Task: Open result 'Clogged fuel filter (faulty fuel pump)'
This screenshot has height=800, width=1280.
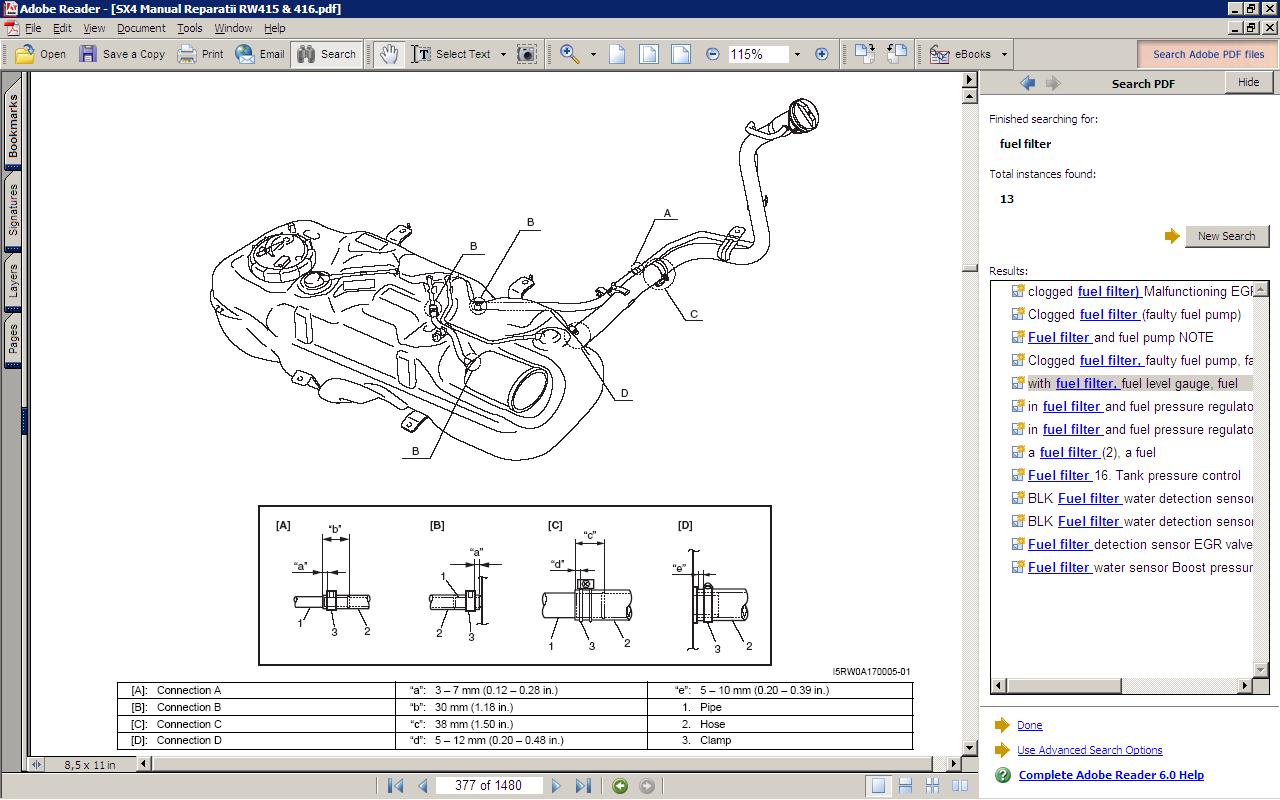Action: coord(1134,314)
